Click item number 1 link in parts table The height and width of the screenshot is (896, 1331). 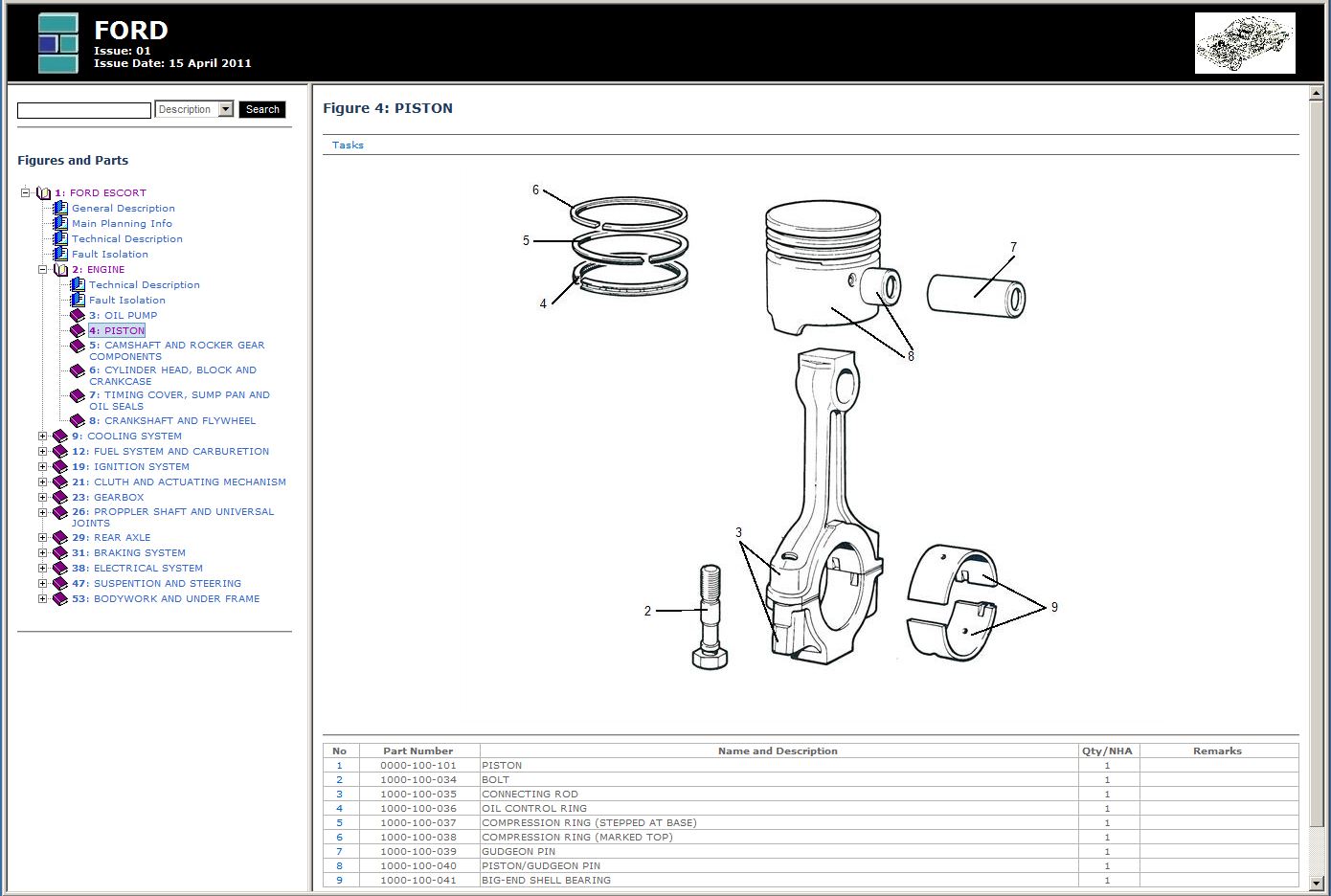pyautogui.click(x=339, y=765)
